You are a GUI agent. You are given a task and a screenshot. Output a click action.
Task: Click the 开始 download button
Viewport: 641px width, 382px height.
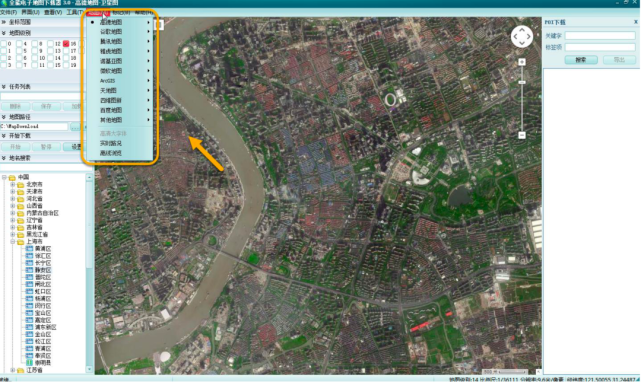pyautogui.click(x=15, y=147)
